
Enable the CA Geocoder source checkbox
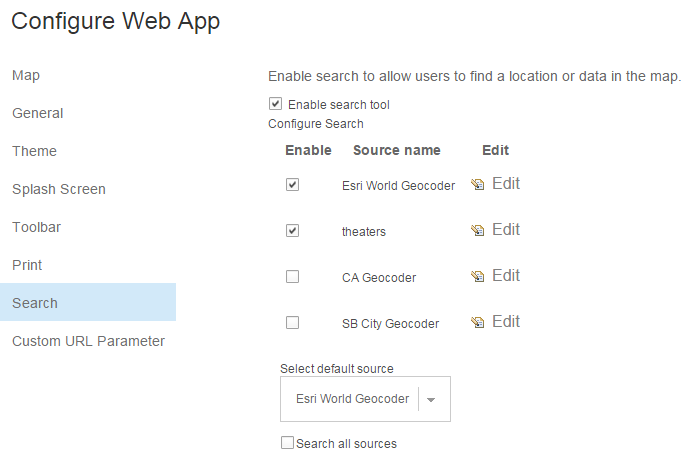pyautogui.click(x=292, y=277)
